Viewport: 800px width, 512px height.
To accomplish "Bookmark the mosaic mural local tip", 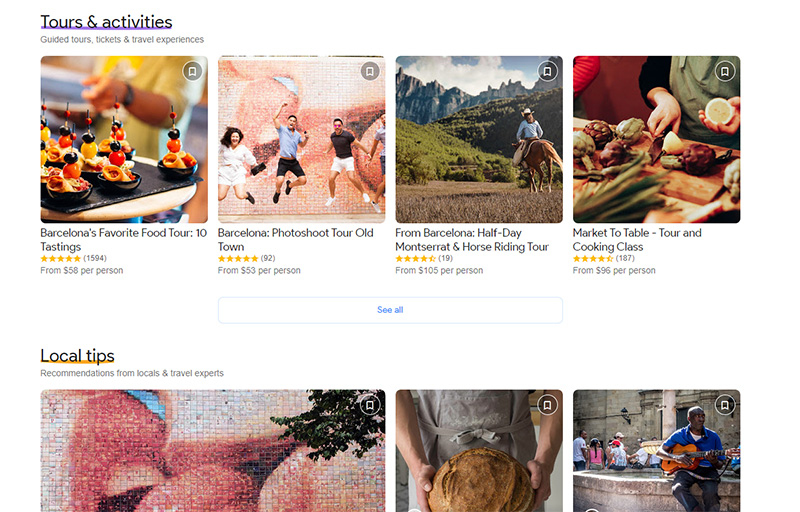I will (370, 405).
